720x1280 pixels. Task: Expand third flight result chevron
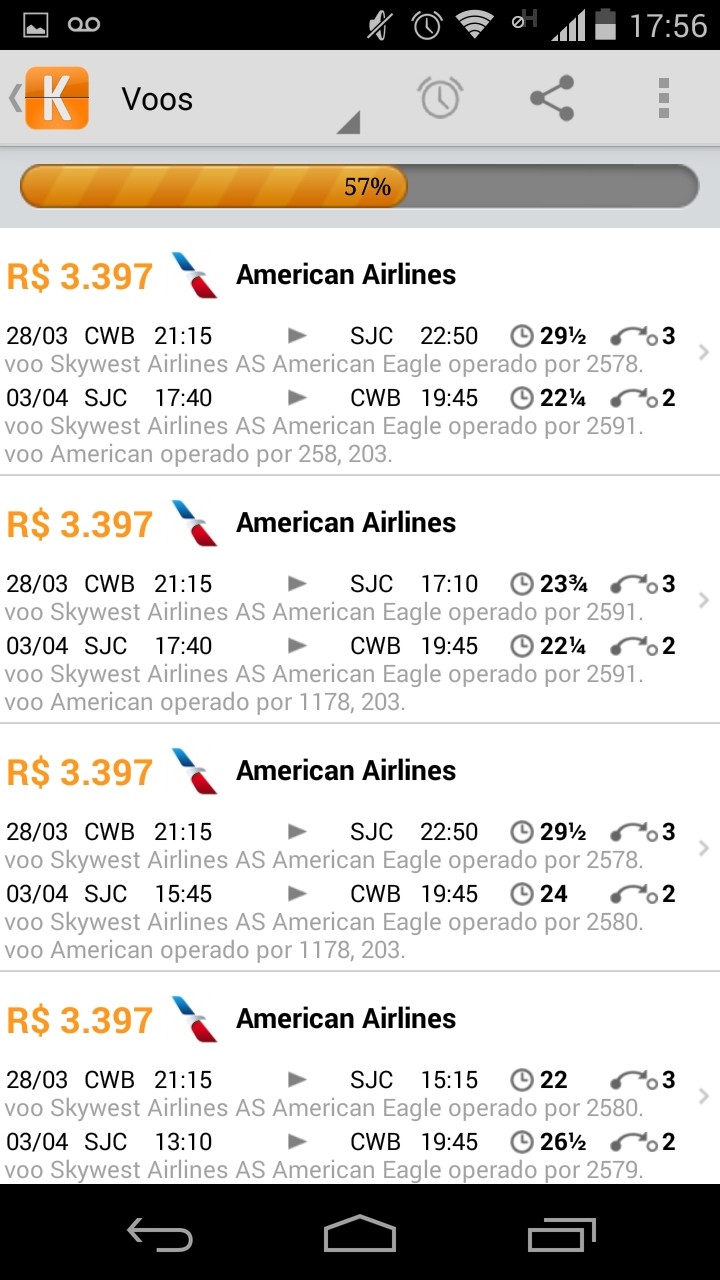704,848
